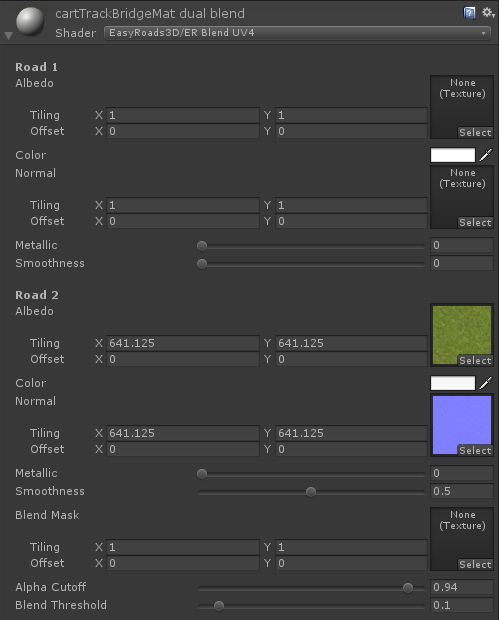Click Road 2 Albedo Tiling X field
The width and height of the screenshot is (499, 620).
[183, 343]
